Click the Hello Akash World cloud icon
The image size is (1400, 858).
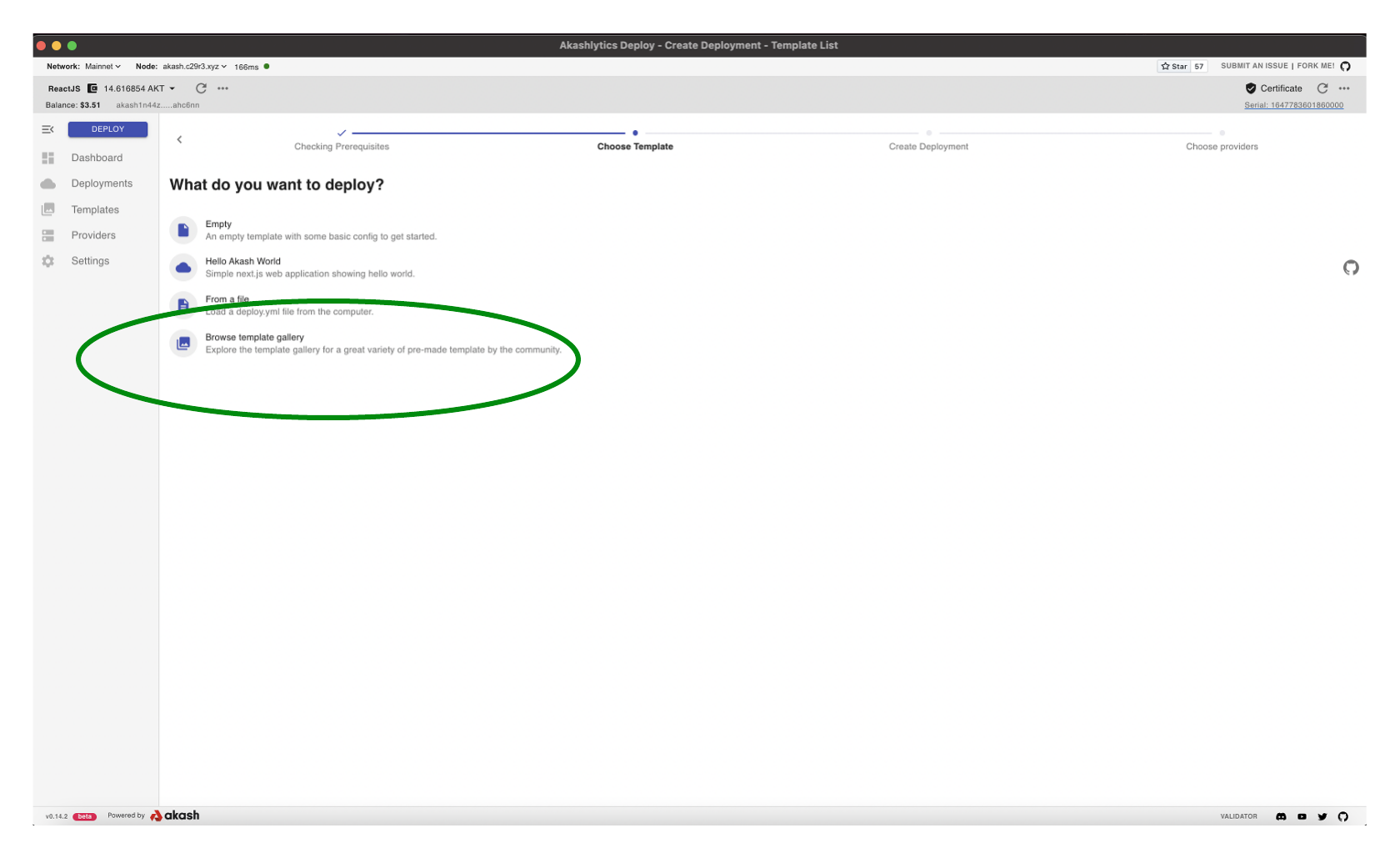click(183, 268)
